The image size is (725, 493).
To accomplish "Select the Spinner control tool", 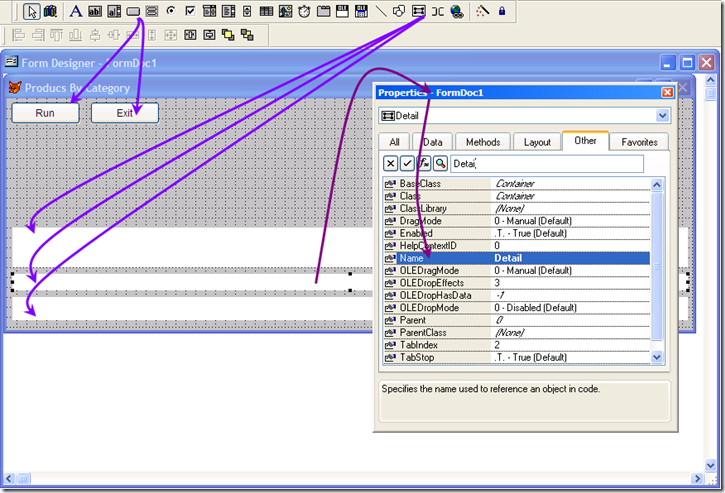I will click(247, 11).
